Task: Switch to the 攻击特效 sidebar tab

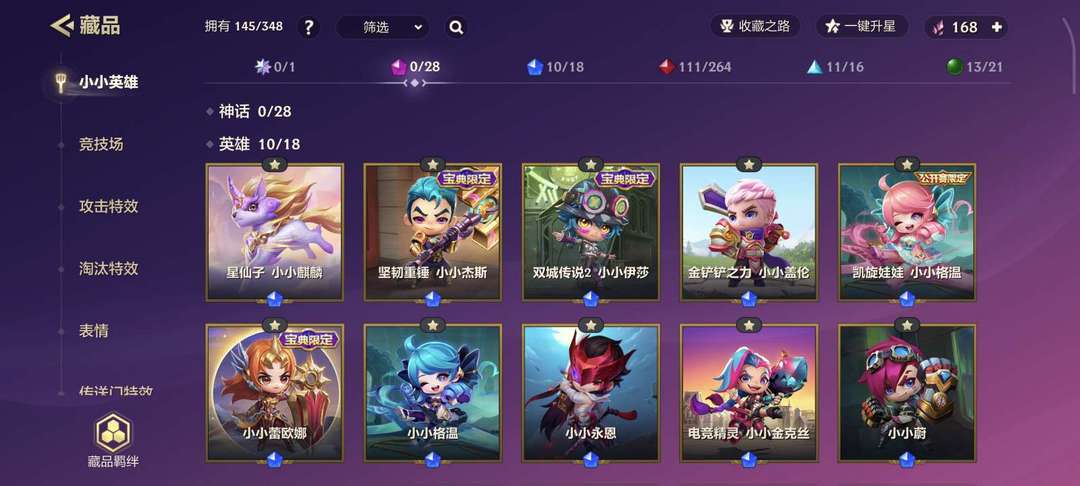Action: 108,207
